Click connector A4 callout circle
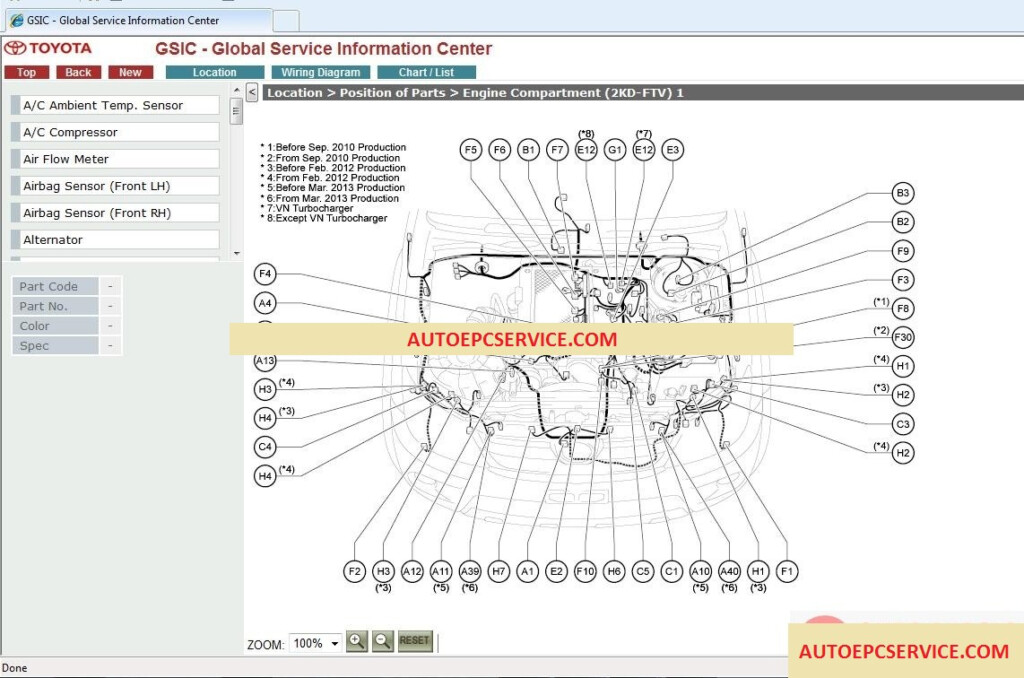 click(x=265, y=303)
